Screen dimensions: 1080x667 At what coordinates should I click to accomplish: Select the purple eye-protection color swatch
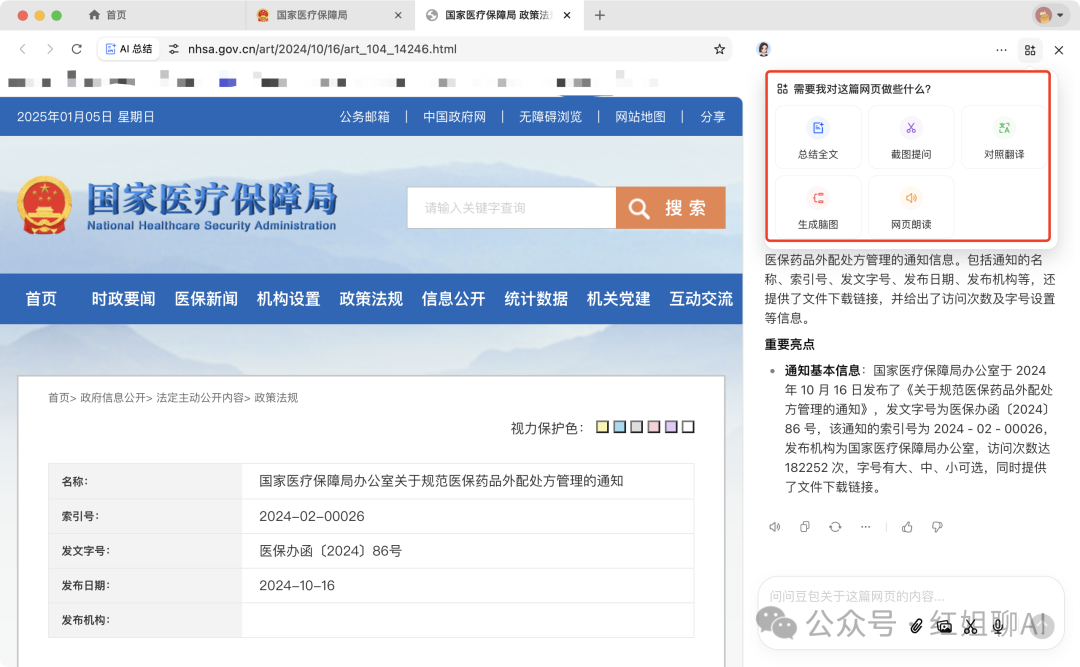pos(671,427)
